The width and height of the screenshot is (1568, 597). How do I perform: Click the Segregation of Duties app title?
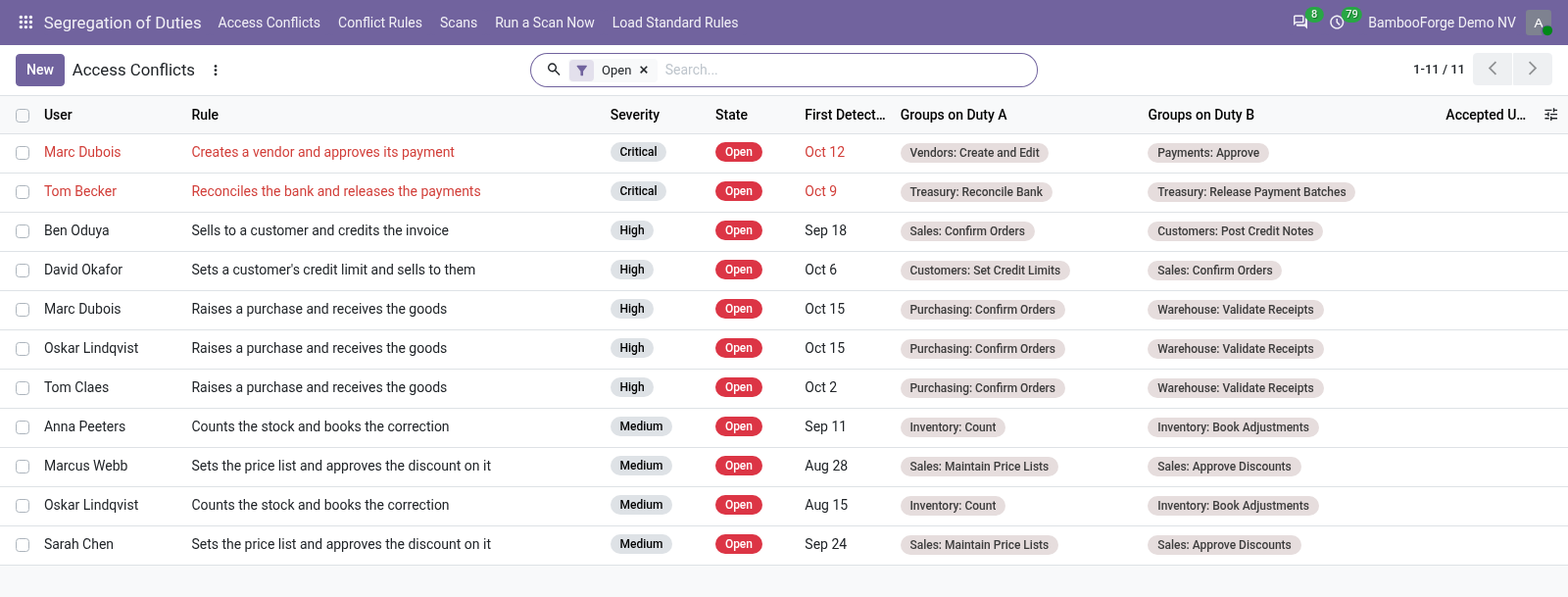coord(122,23)
